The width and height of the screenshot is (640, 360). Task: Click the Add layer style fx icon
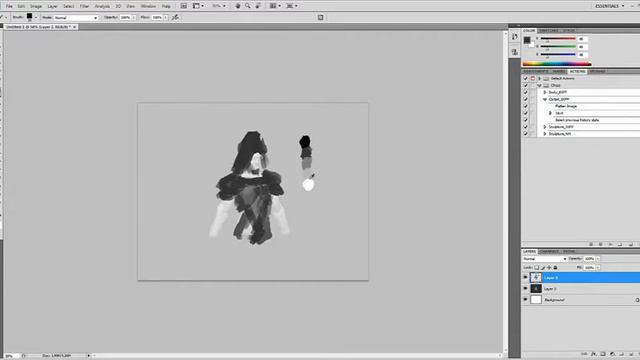click(x=593, y=354)
